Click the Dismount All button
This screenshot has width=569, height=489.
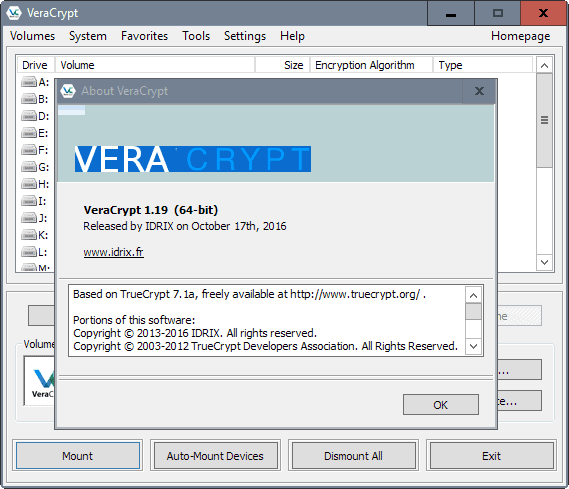tap(353, 456)
